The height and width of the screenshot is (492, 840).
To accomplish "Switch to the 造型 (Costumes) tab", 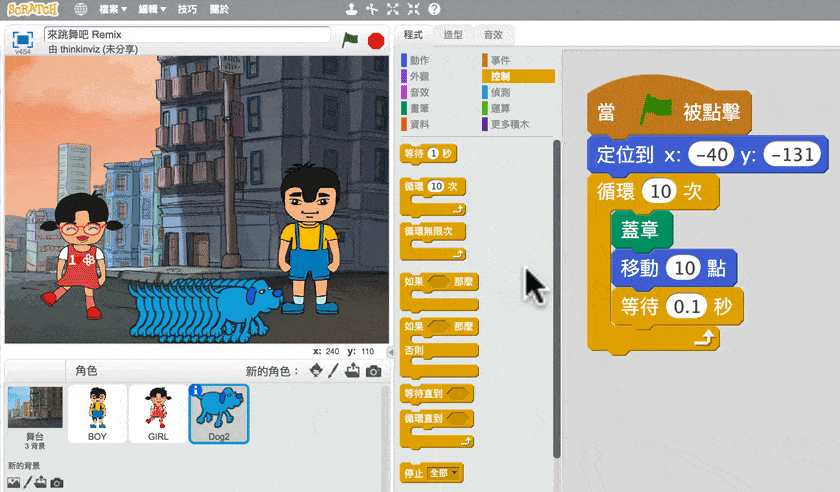I will coord(453,35).
